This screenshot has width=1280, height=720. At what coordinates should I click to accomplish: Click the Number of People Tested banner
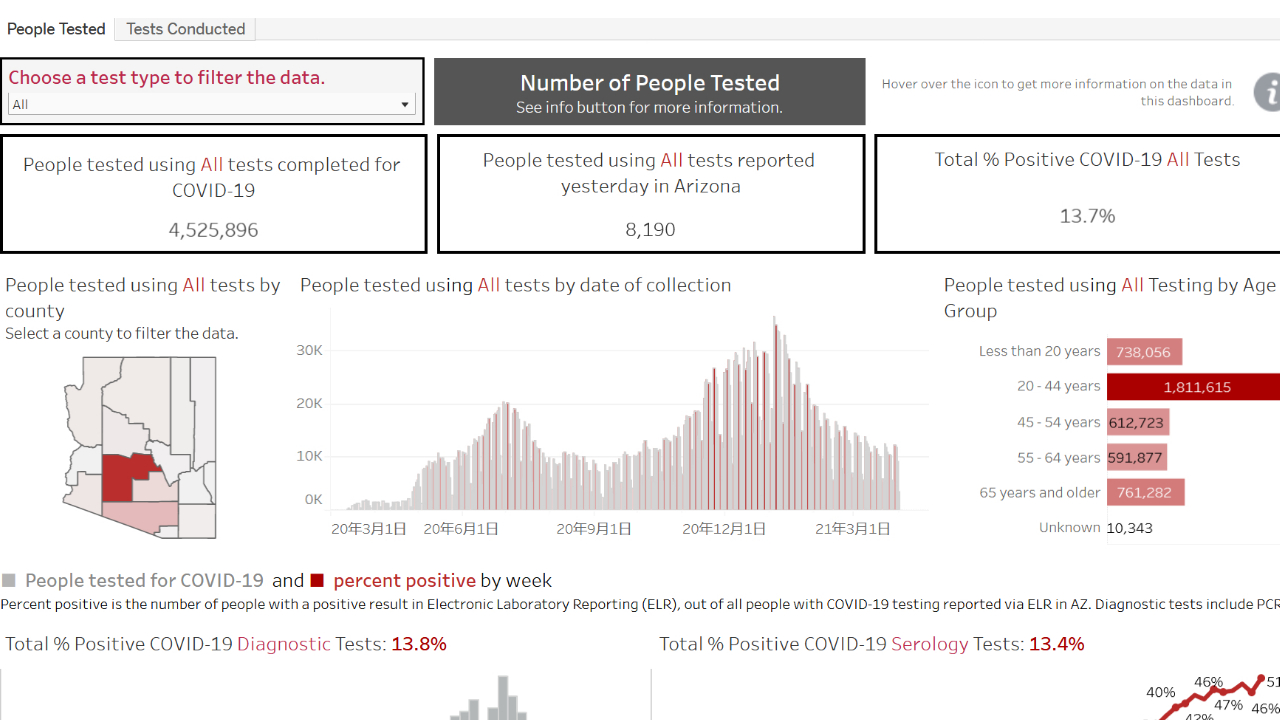tap(649, 92)
